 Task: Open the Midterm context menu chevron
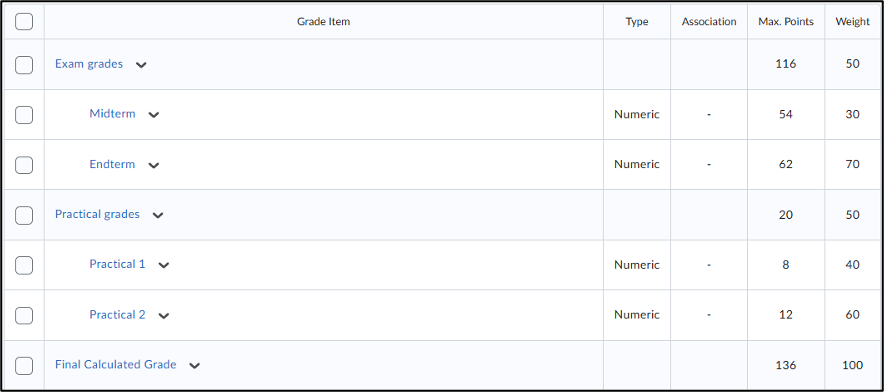point(153,115)
